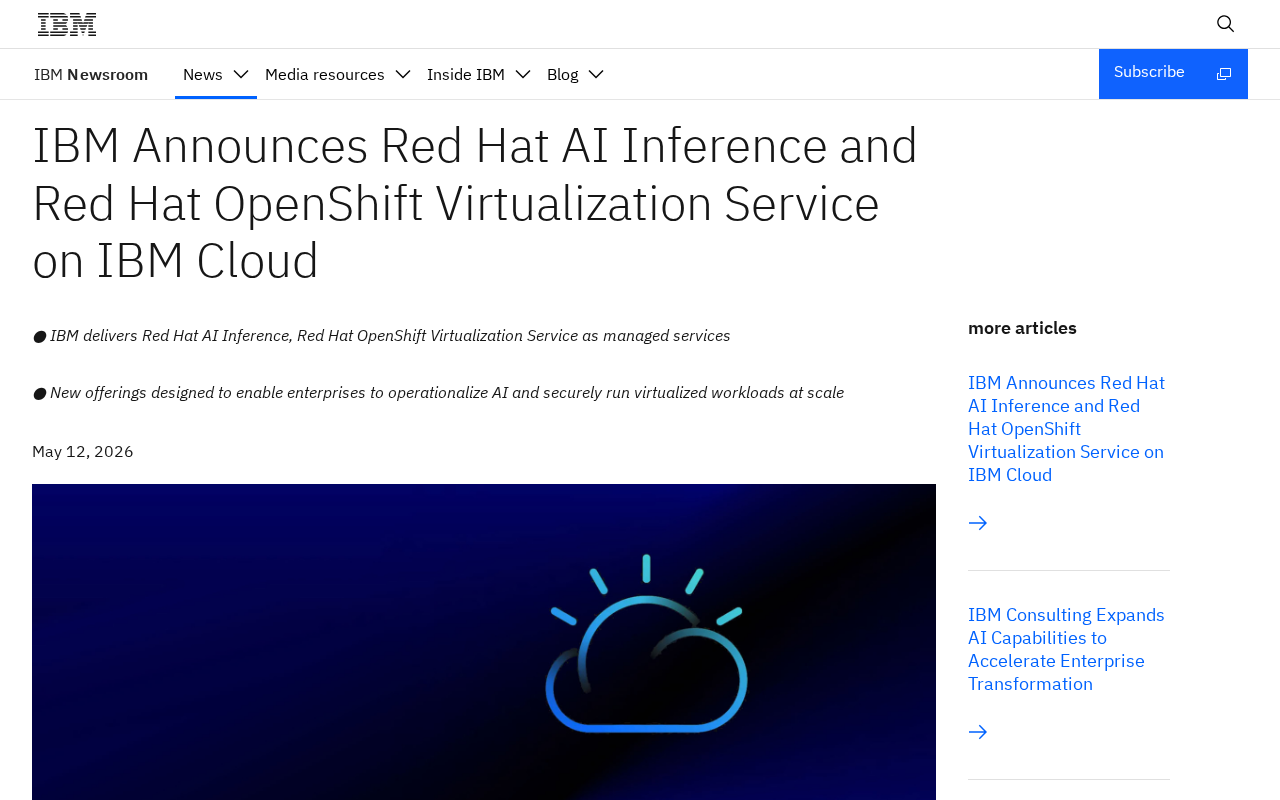Click the Subscribe button's external window icon
Viewport: 1280px width, 800px height.
[1224, 74]
